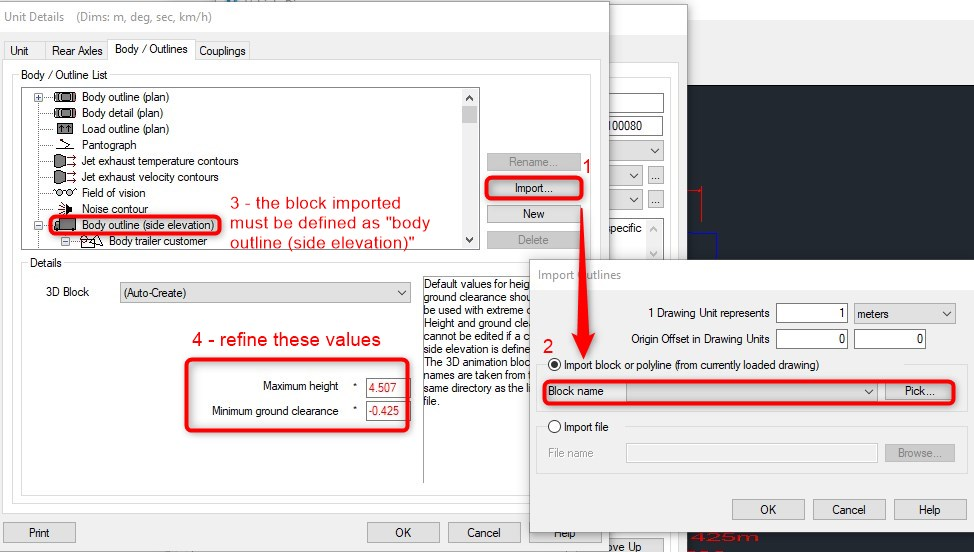Select 'Noise contour' tree row
This screenshot has width=974, height=552.
coord(115,209)
